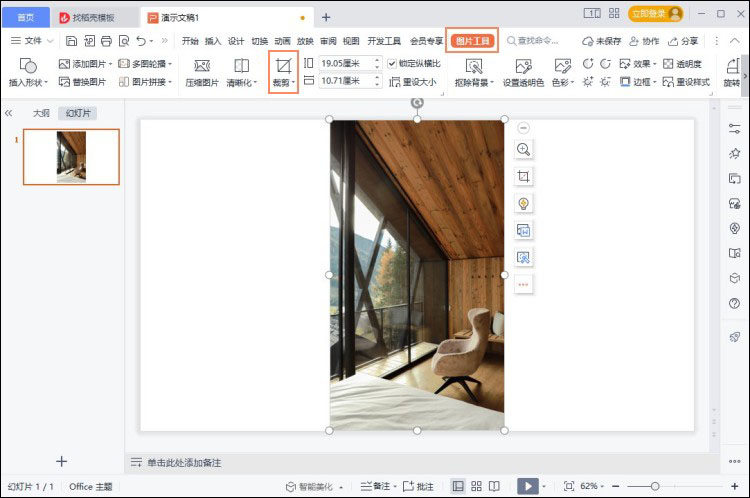
Task: Click the Collaborate (协作) button
Action: (x=644, y=41)
